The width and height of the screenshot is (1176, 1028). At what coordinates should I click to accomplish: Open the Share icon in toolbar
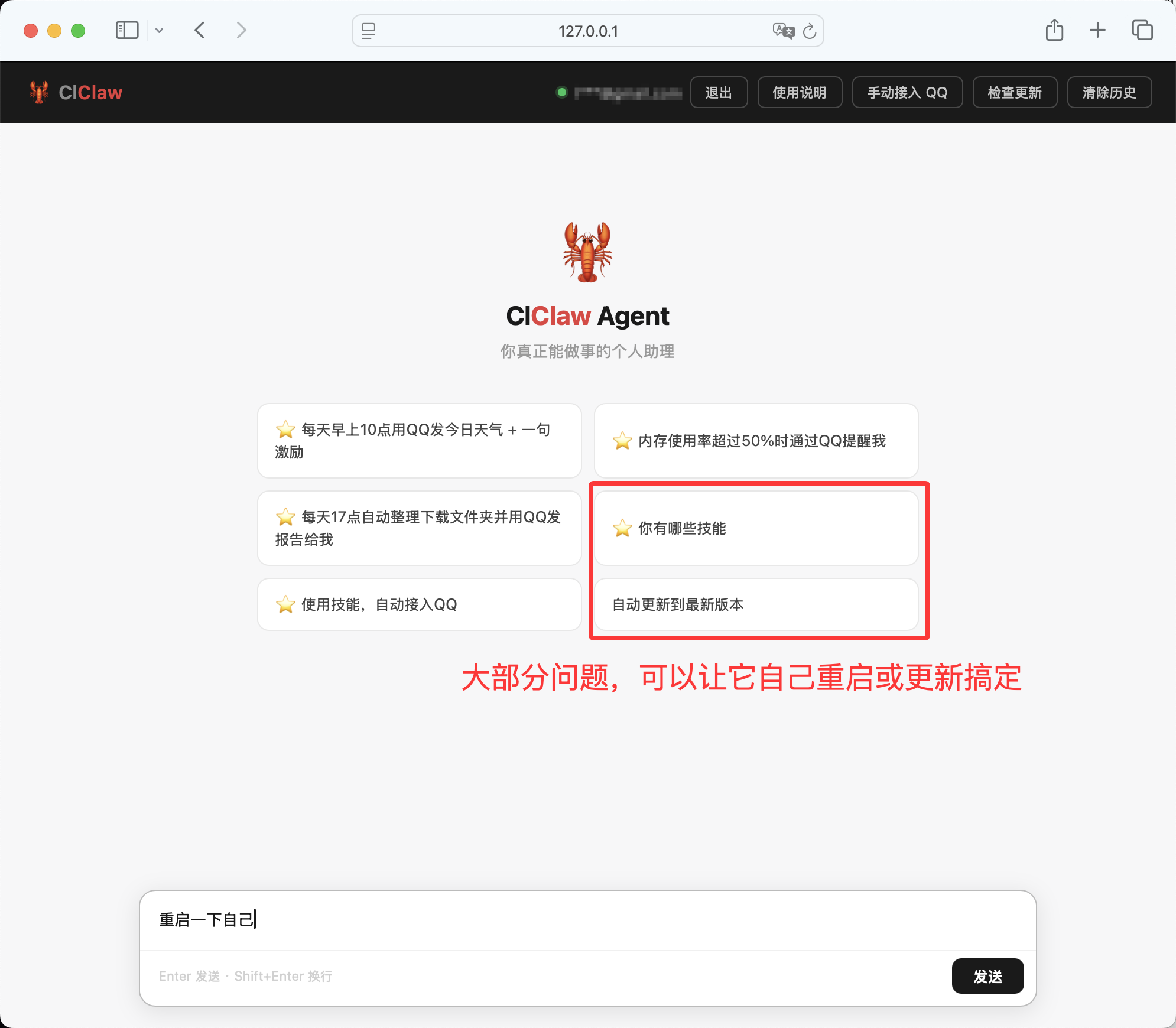pos(1054,30)
